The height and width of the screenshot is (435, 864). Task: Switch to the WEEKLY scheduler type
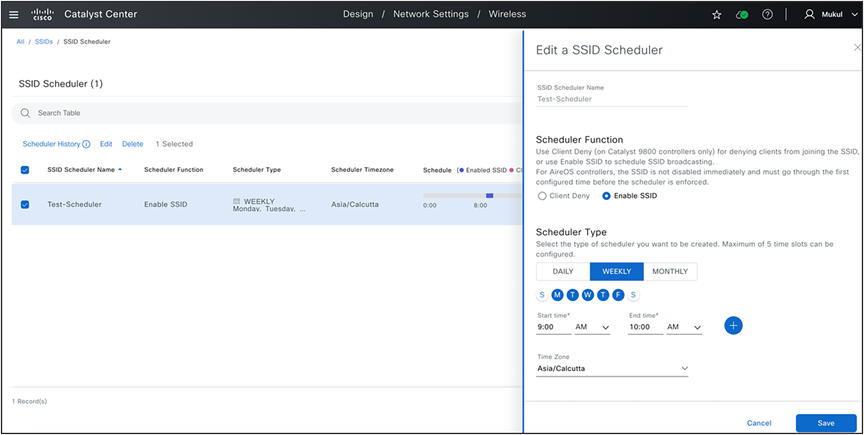(617, 271)
